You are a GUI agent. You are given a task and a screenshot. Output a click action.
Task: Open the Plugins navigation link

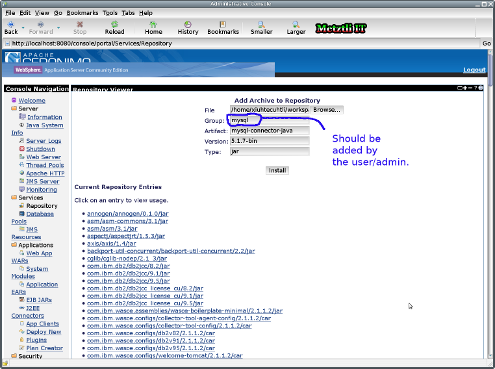(37, 340)
